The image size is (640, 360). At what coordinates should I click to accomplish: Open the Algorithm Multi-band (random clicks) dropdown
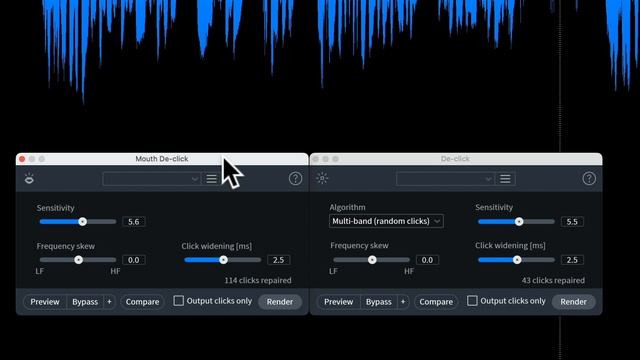click(x=386, y=221)
